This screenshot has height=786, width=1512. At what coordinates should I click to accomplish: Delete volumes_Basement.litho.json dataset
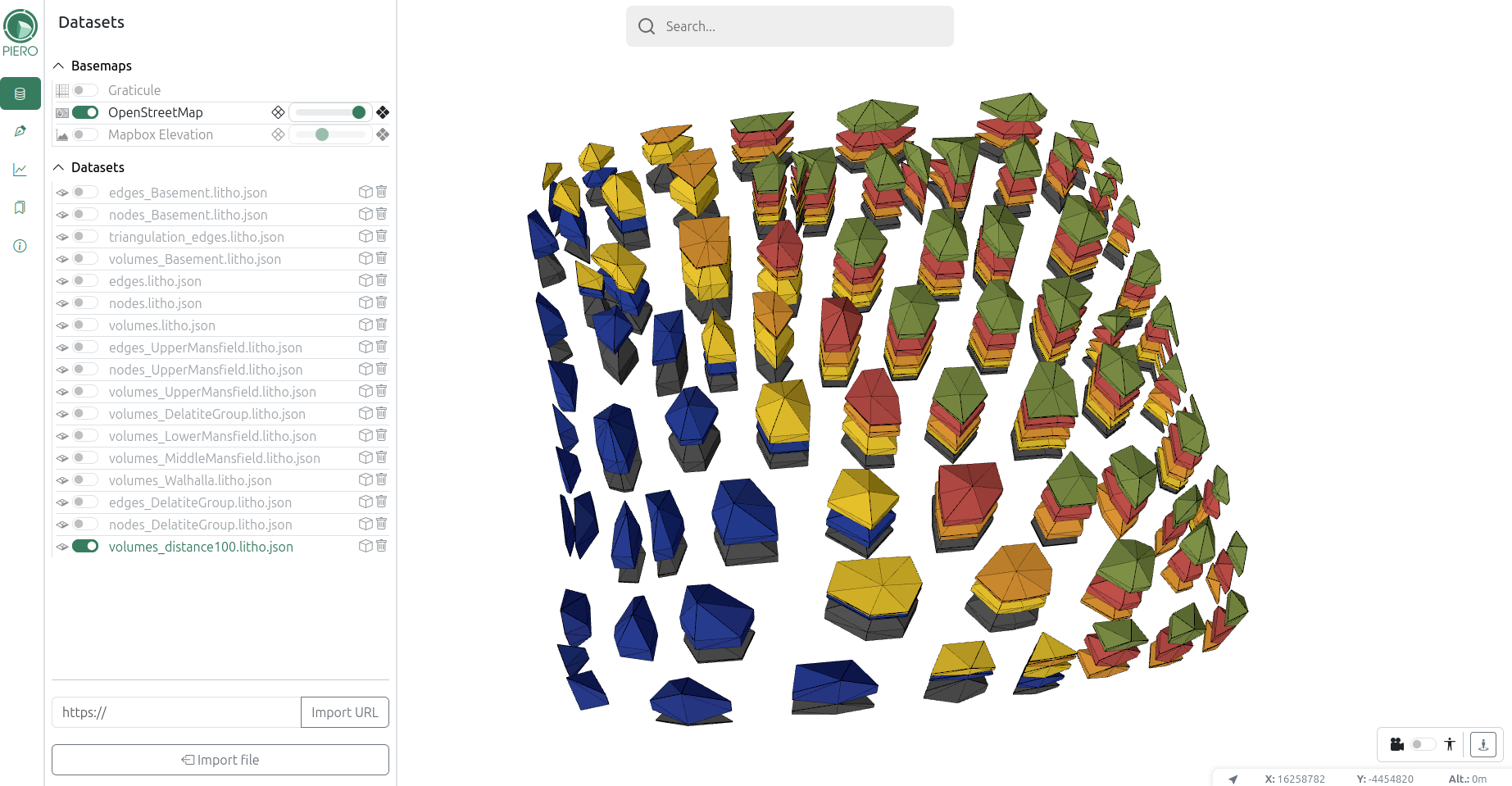(381, 258)
